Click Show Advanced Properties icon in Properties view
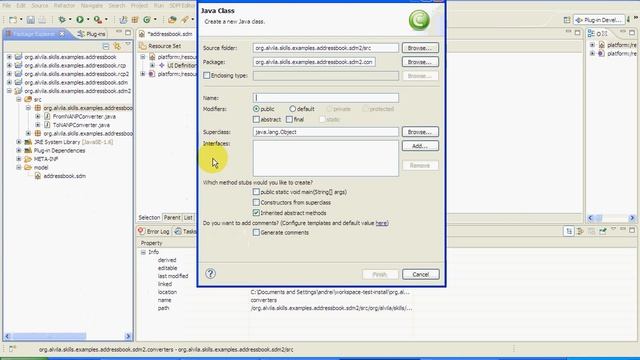Screen dimensions: 640x360 [580, 231]
